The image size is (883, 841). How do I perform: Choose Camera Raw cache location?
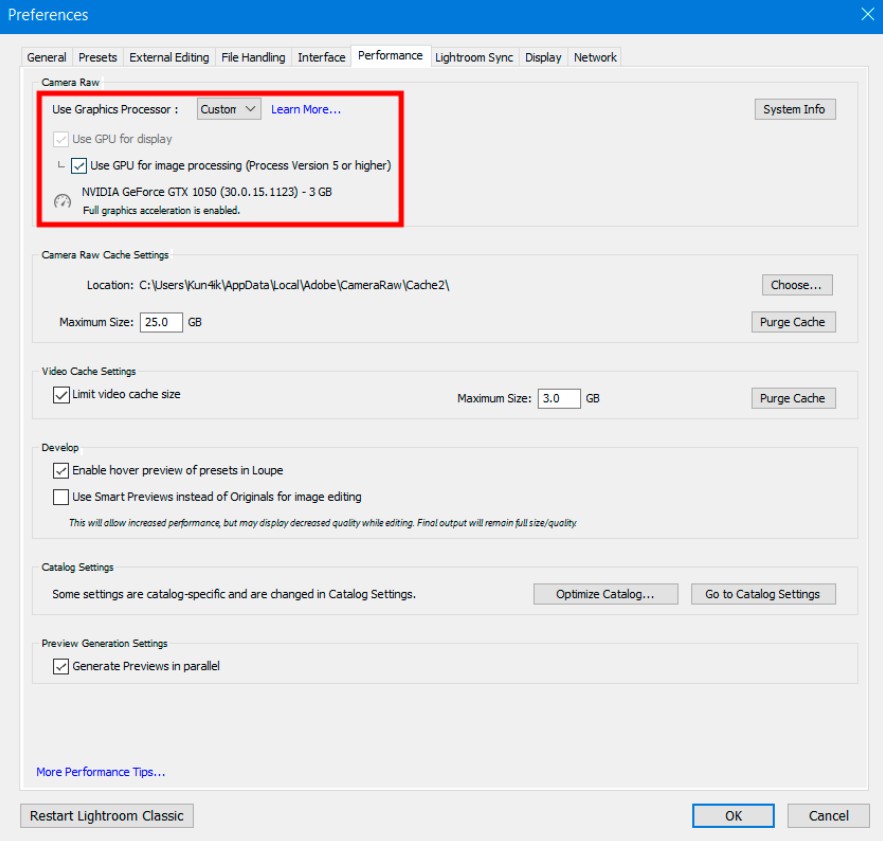click(x=797, y=285)
